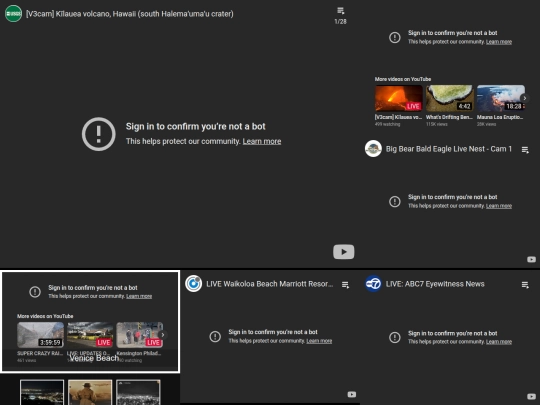This screenshot has height=405, width=540.
Task: Select the night city lights thumbnail below Venice Beach
Action: click(42, 392)
